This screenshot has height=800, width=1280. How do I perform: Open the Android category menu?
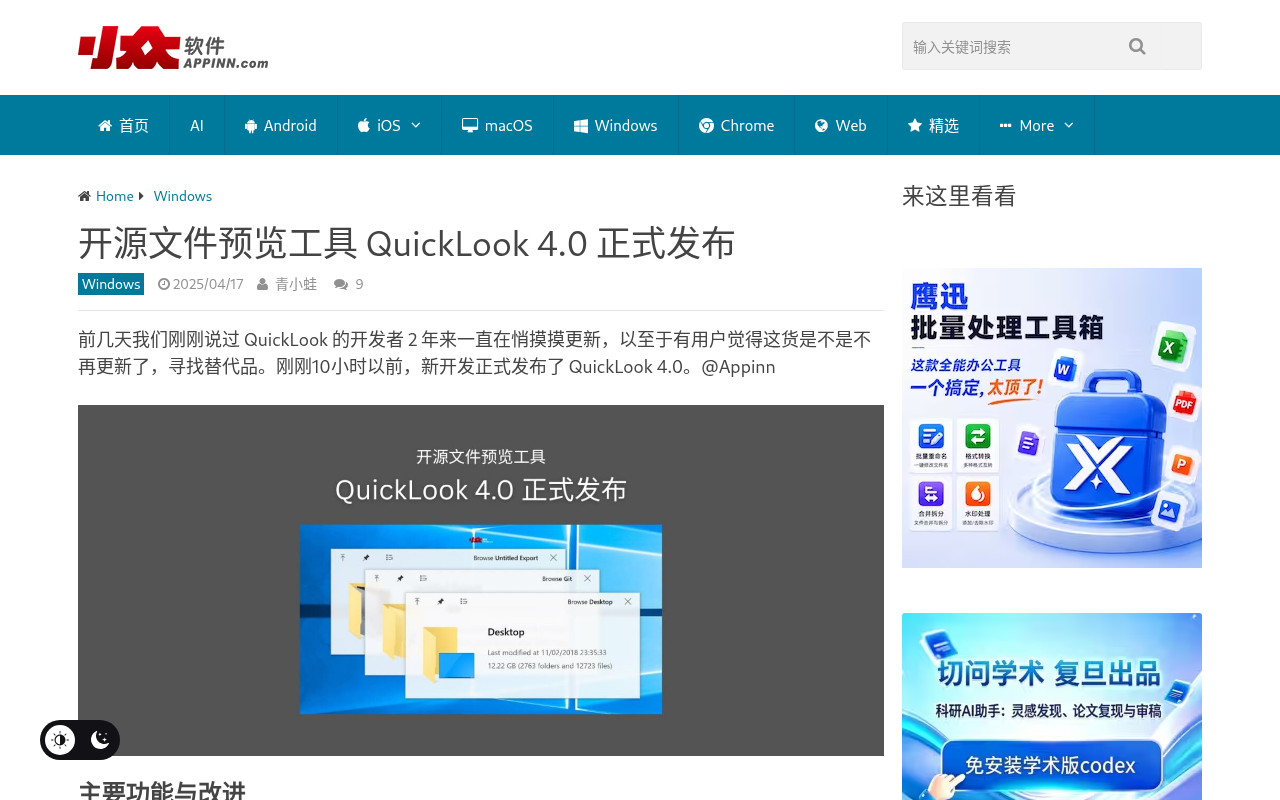click(x=281, y=125)
